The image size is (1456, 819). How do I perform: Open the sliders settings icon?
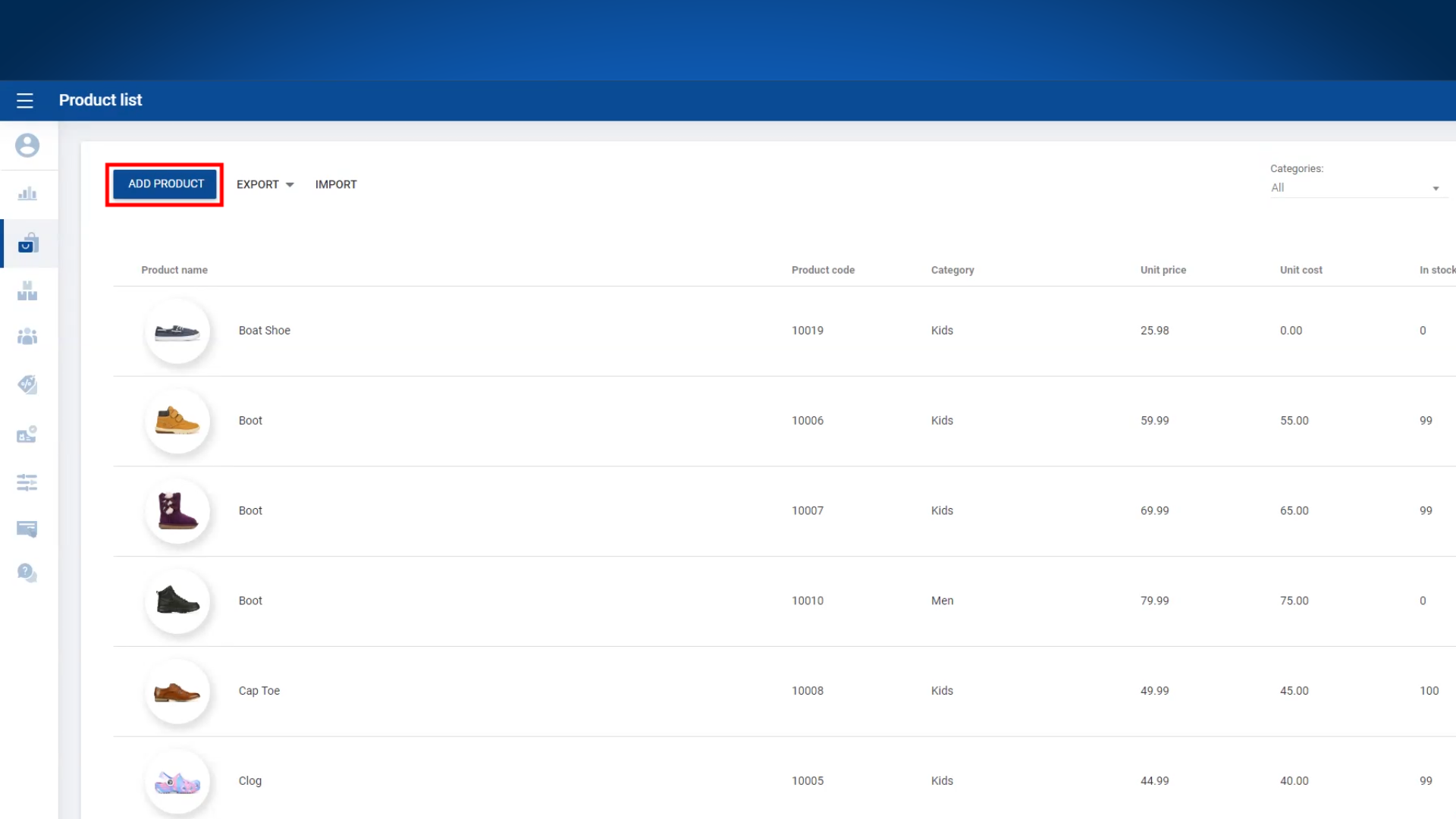(x=27, y=482)
